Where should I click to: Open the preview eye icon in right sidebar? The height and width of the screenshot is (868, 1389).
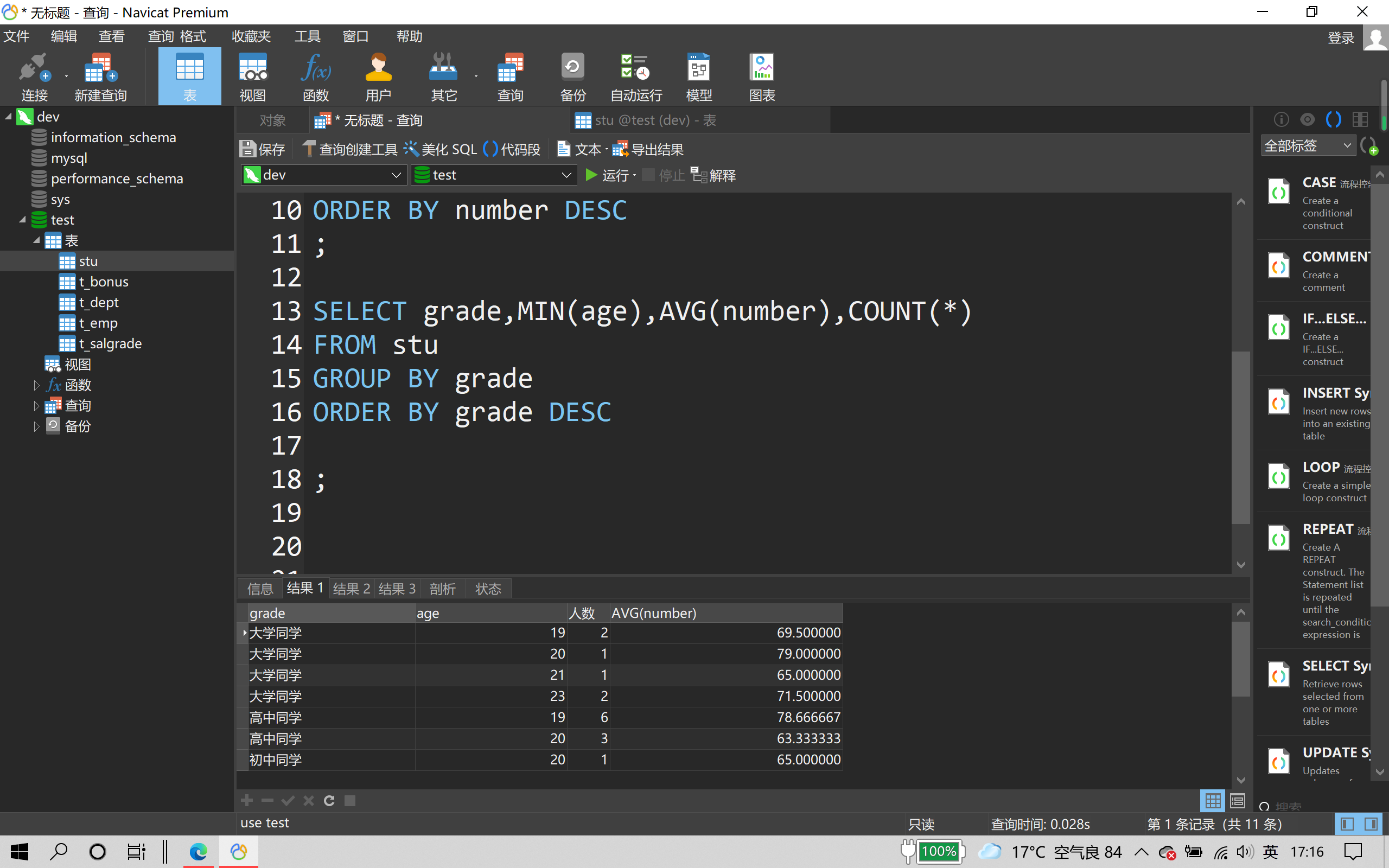tap(1308, 119)
